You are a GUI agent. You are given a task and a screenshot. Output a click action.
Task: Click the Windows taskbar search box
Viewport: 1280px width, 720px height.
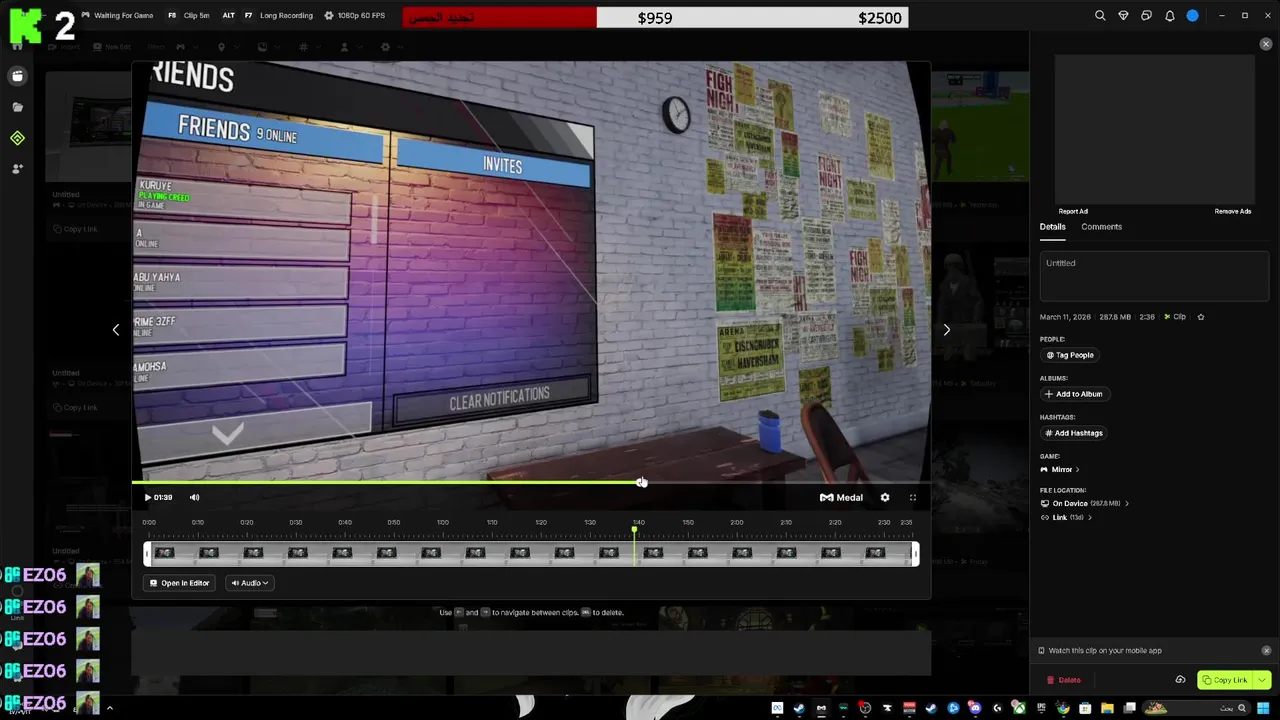(1195, 708)
